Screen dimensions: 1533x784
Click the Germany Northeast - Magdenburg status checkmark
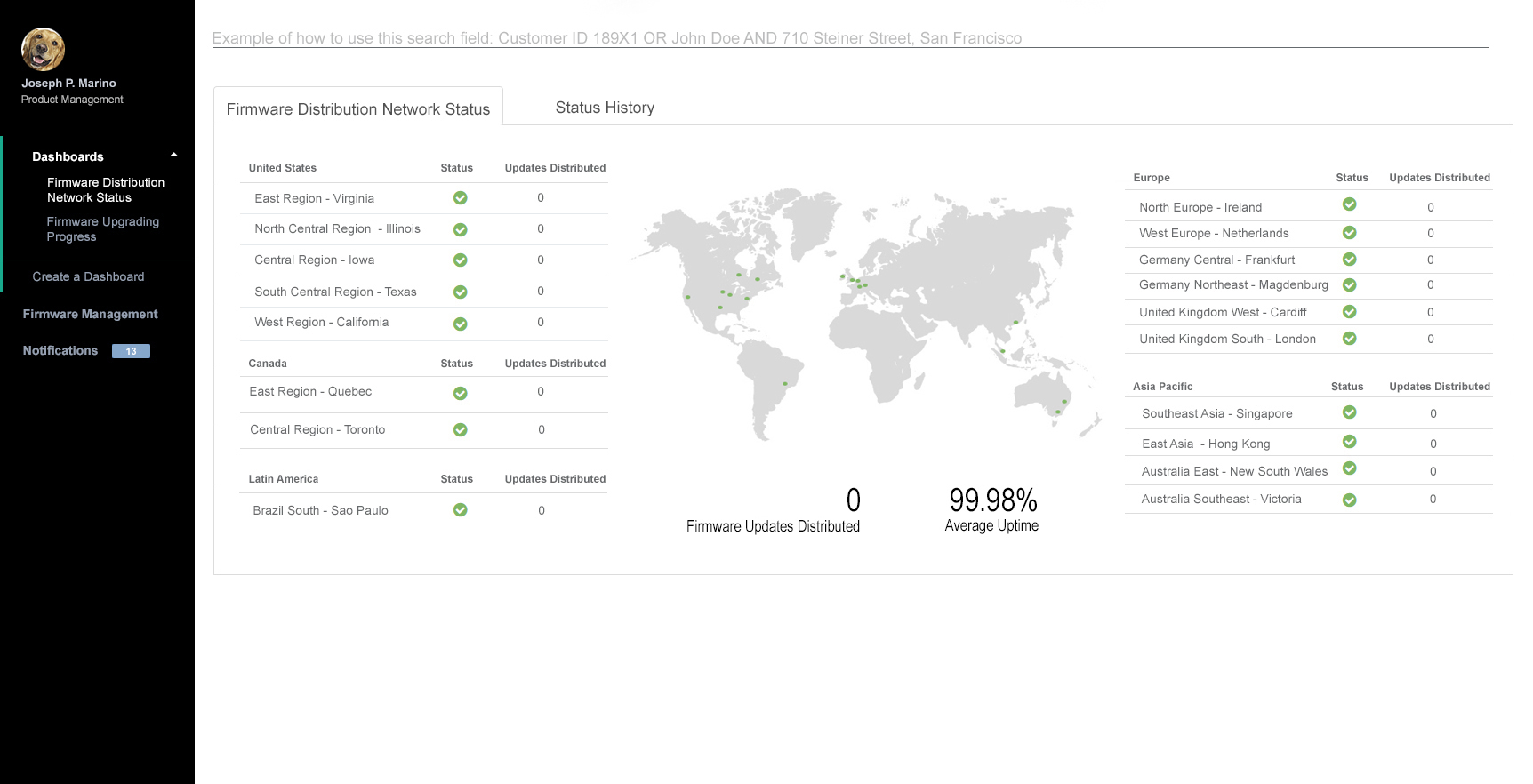pos(1350,285)
